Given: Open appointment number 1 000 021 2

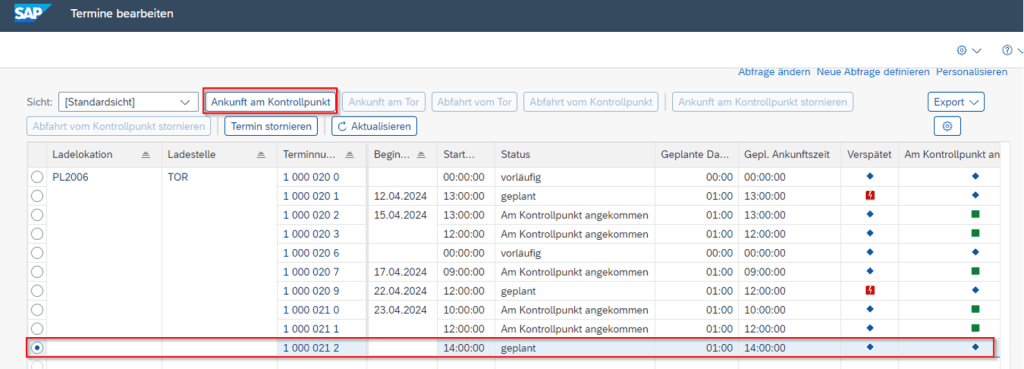Looking at the screenshot, I should [x=311, y=348].
